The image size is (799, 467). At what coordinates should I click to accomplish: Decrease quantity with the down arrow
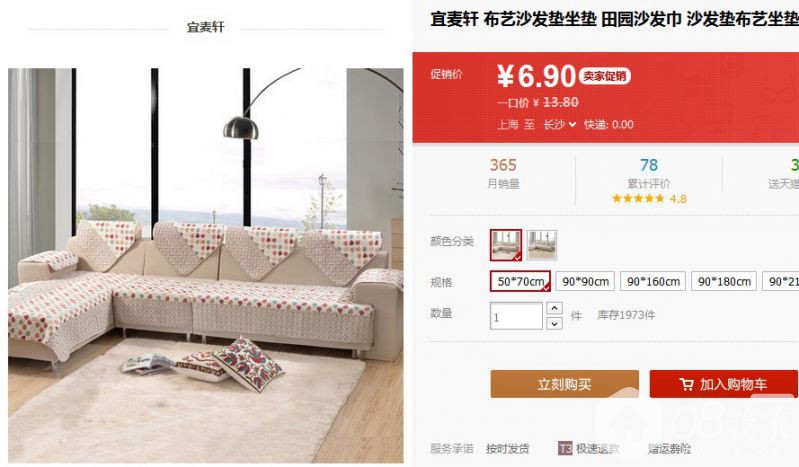point(554,323)
